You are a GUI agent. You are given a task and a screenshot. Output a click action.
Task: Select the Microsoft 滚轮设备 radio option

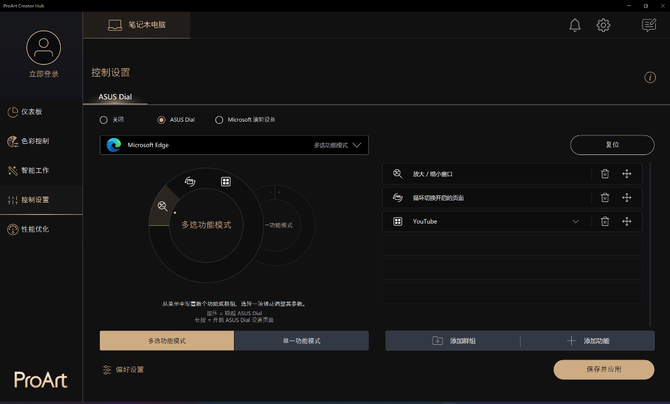click(x=219, y=120)
